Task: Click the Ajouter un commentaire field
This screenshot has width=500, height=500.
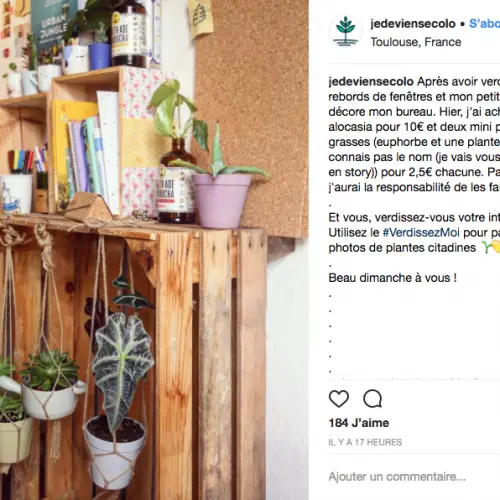Action: point(414,477)
